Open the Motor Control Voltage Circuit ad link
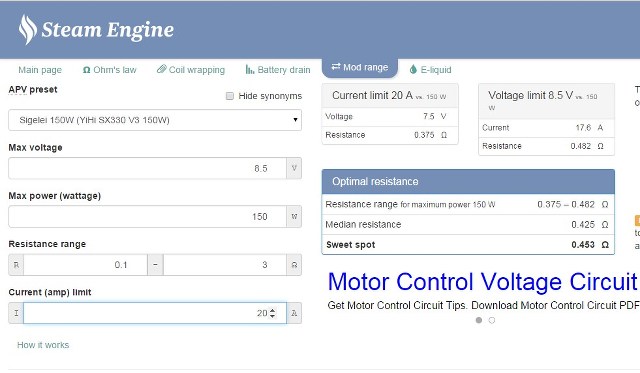Viewport: 640px width, 373px height. [x=483, y=282]
